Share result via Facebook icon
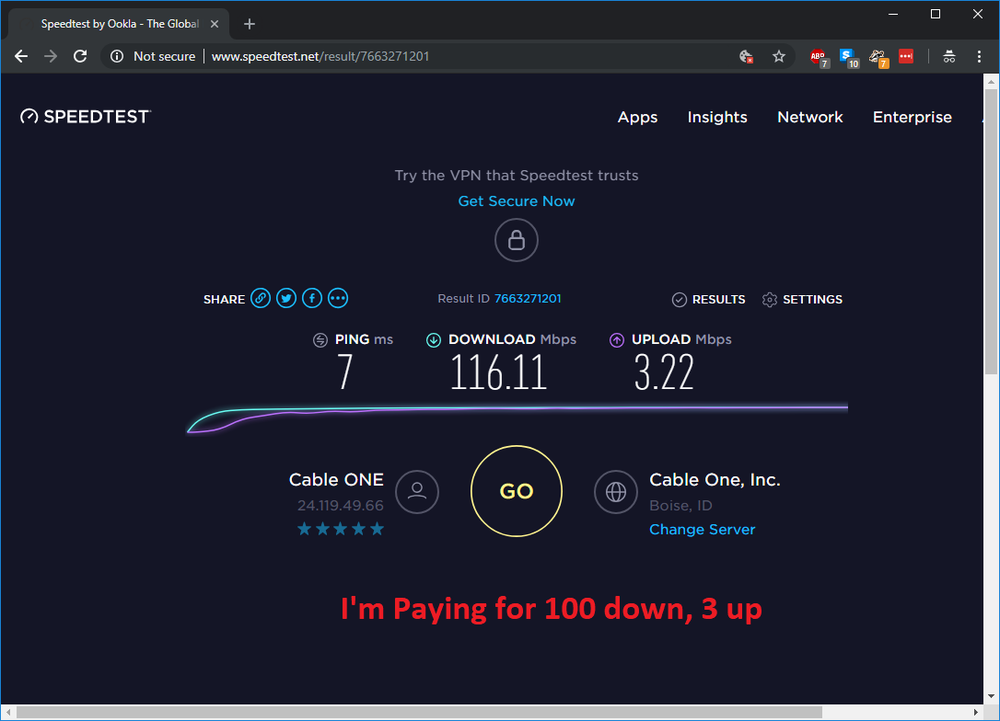Image resolution: width=1000 pixels, height=721 pixels. (x=312, y=298)
